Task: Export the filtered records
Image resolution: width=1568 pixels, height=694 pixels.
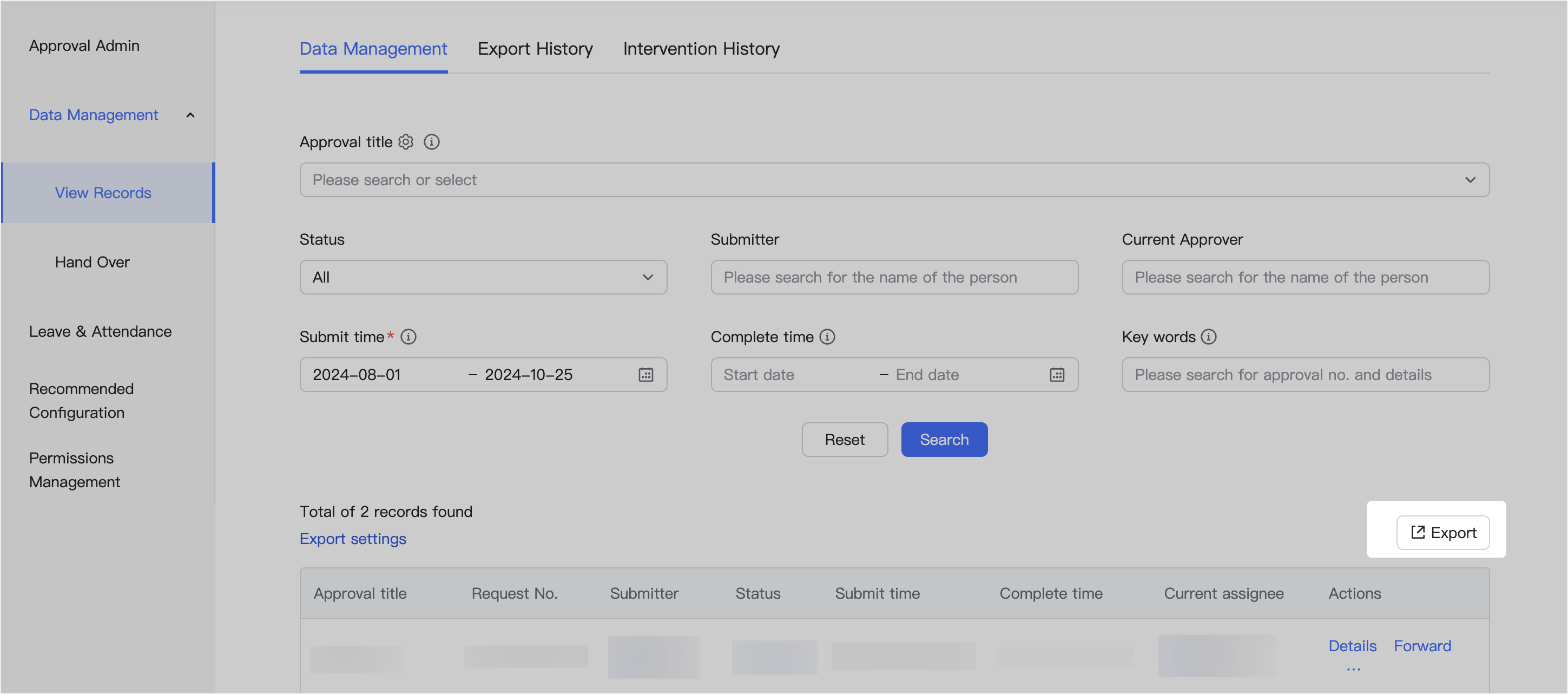Action: point(1444,532)
